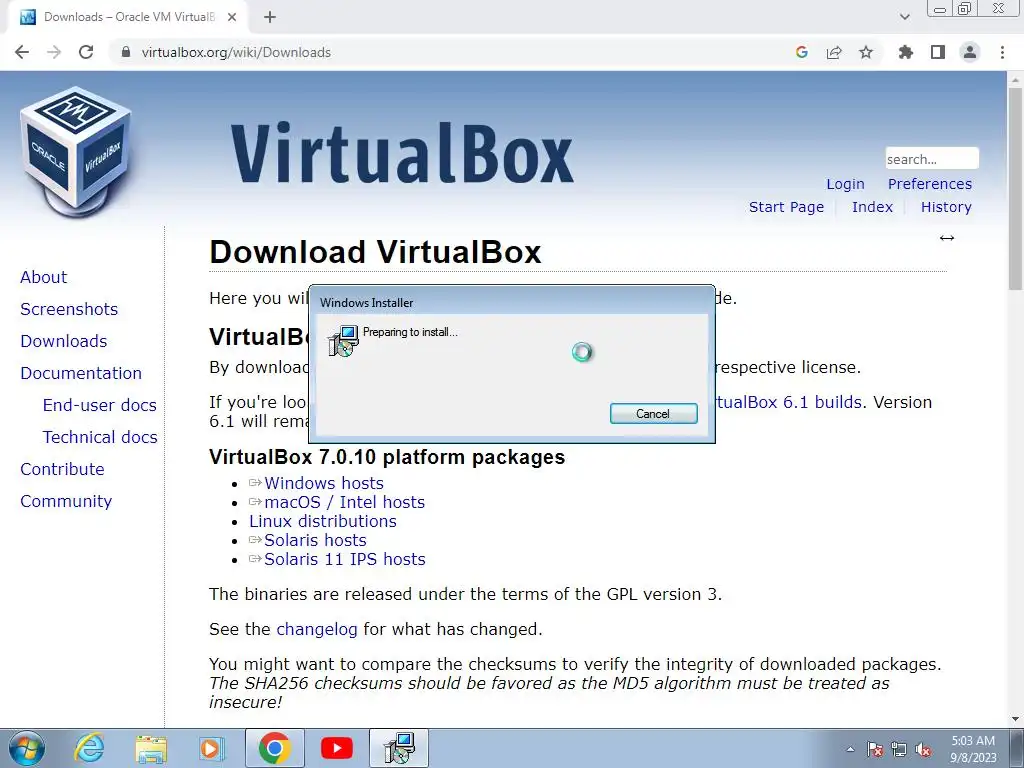Switch to Chrome in the taskbar

pos(274,748)
